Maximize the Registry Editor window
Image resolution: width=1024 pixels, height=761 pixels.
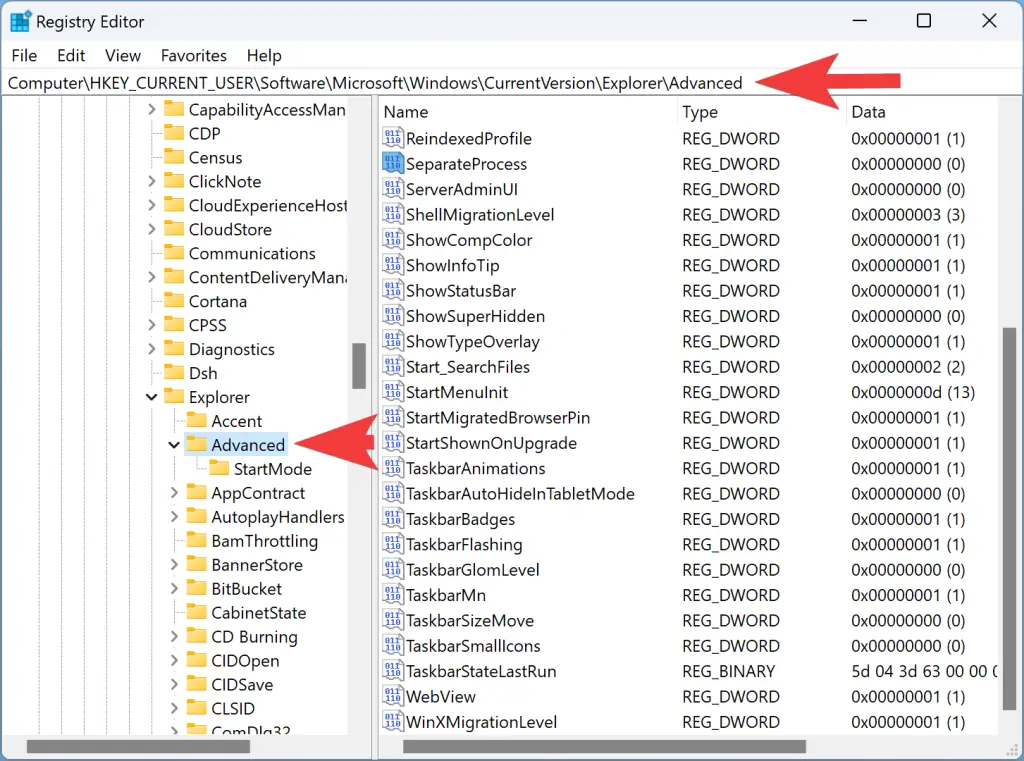[x=923, y=21]
